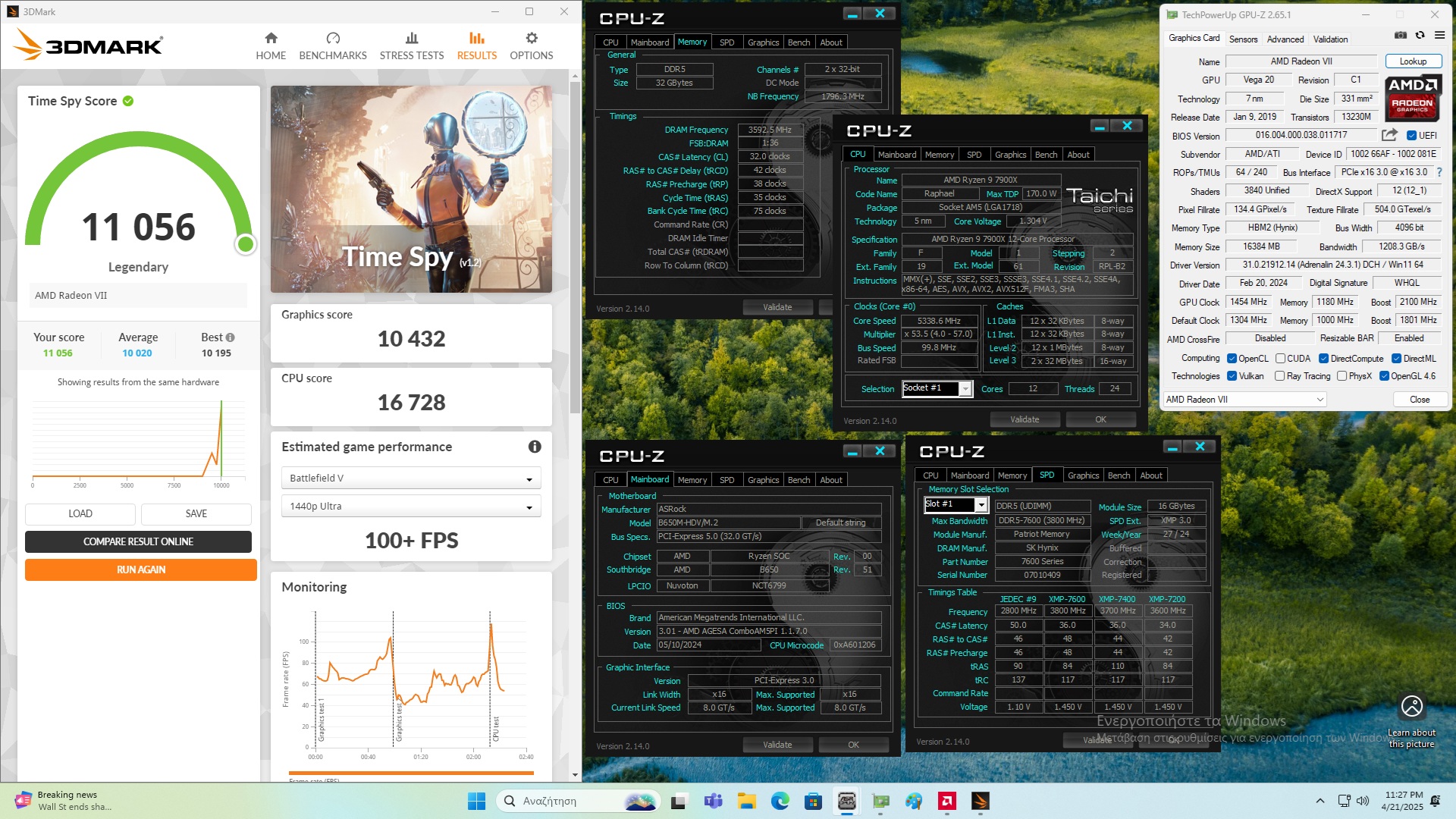
Task: Open the Battlefield V game dropdown
Action: click(x=411, y=478)
